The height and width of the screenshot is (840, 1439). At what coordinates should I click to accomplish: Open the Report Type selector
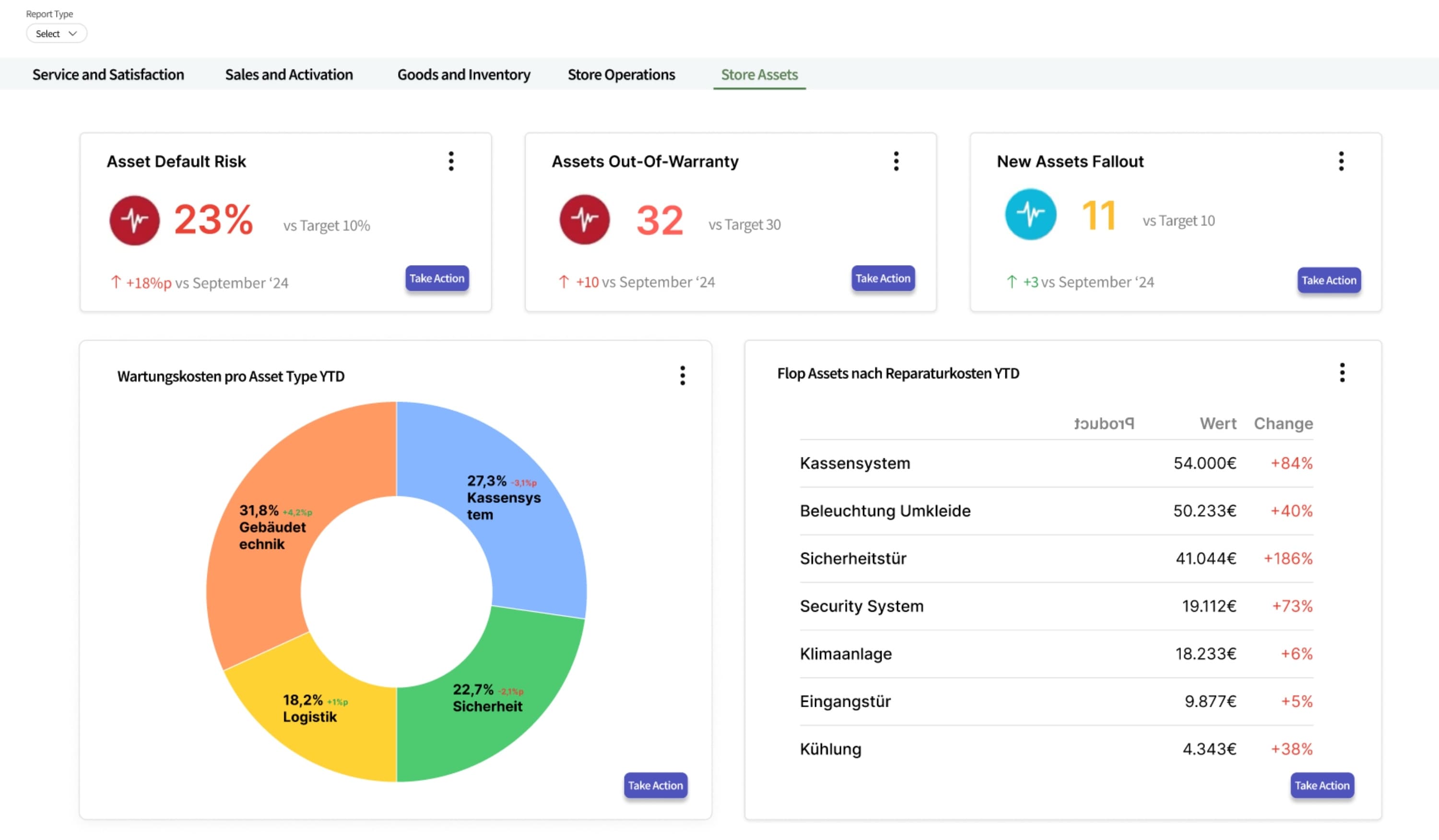[x=56, y=33]
